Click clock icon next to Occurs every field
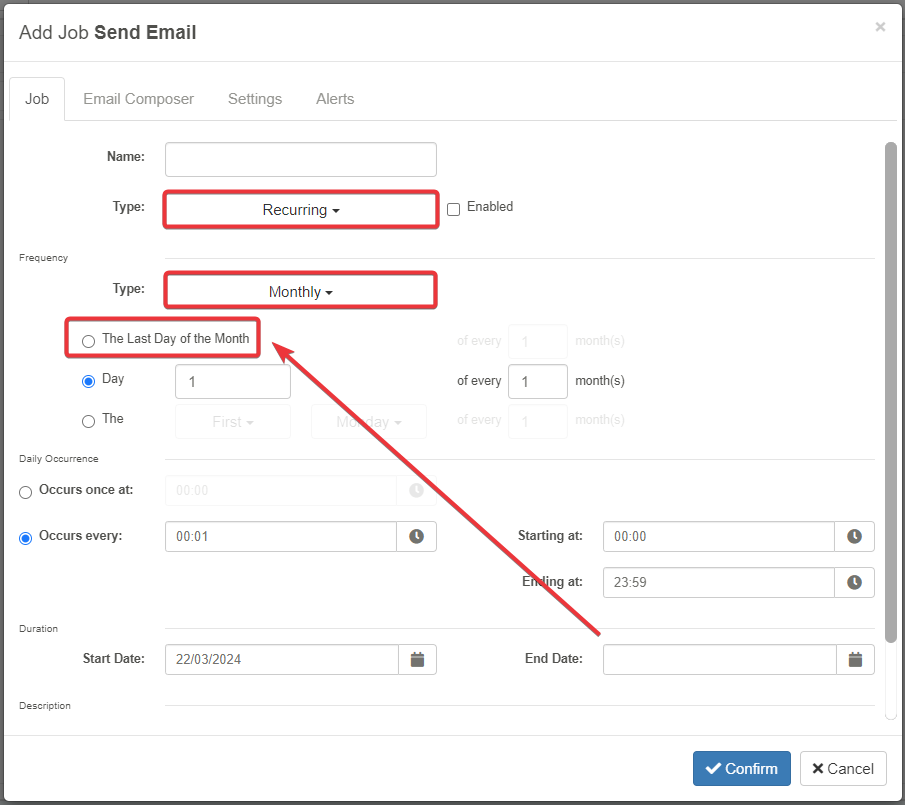Screen dimensions: 905x805 [x=416, y=537]
